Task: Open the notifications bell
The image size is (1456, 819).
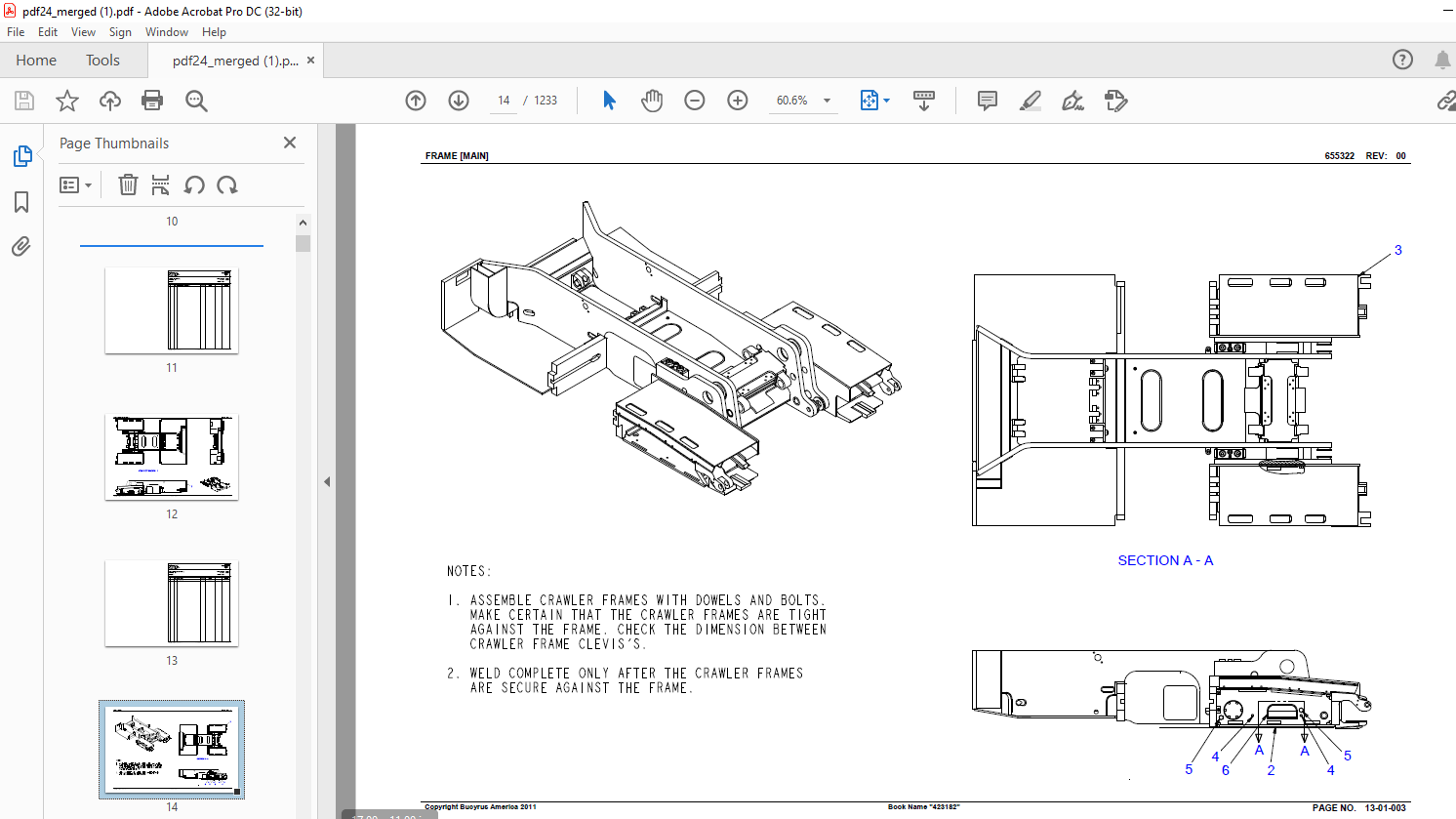Action: 1442,60
